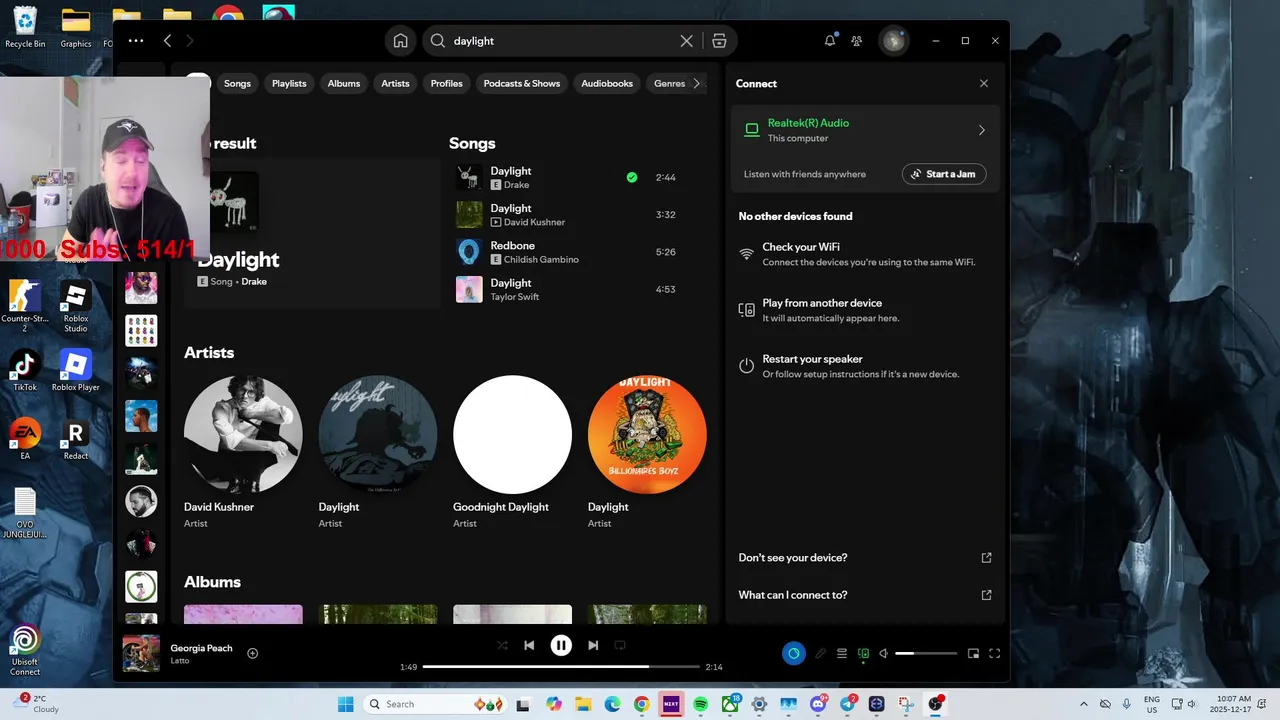1280x720 pixels.
Task: Show more filter chips with right chevron
Action: tap(697, 84)
